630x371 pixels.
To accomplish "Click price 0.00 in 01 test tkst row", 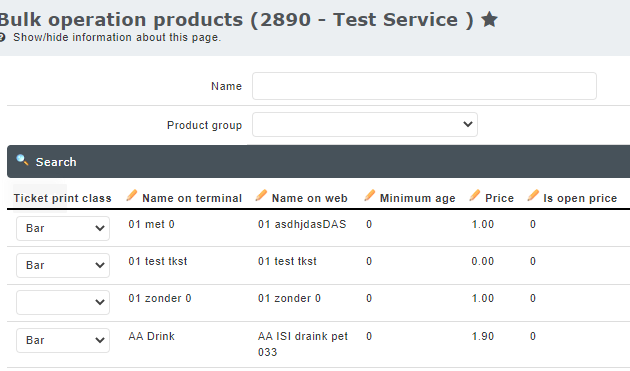I will click(x=483, y=261).
